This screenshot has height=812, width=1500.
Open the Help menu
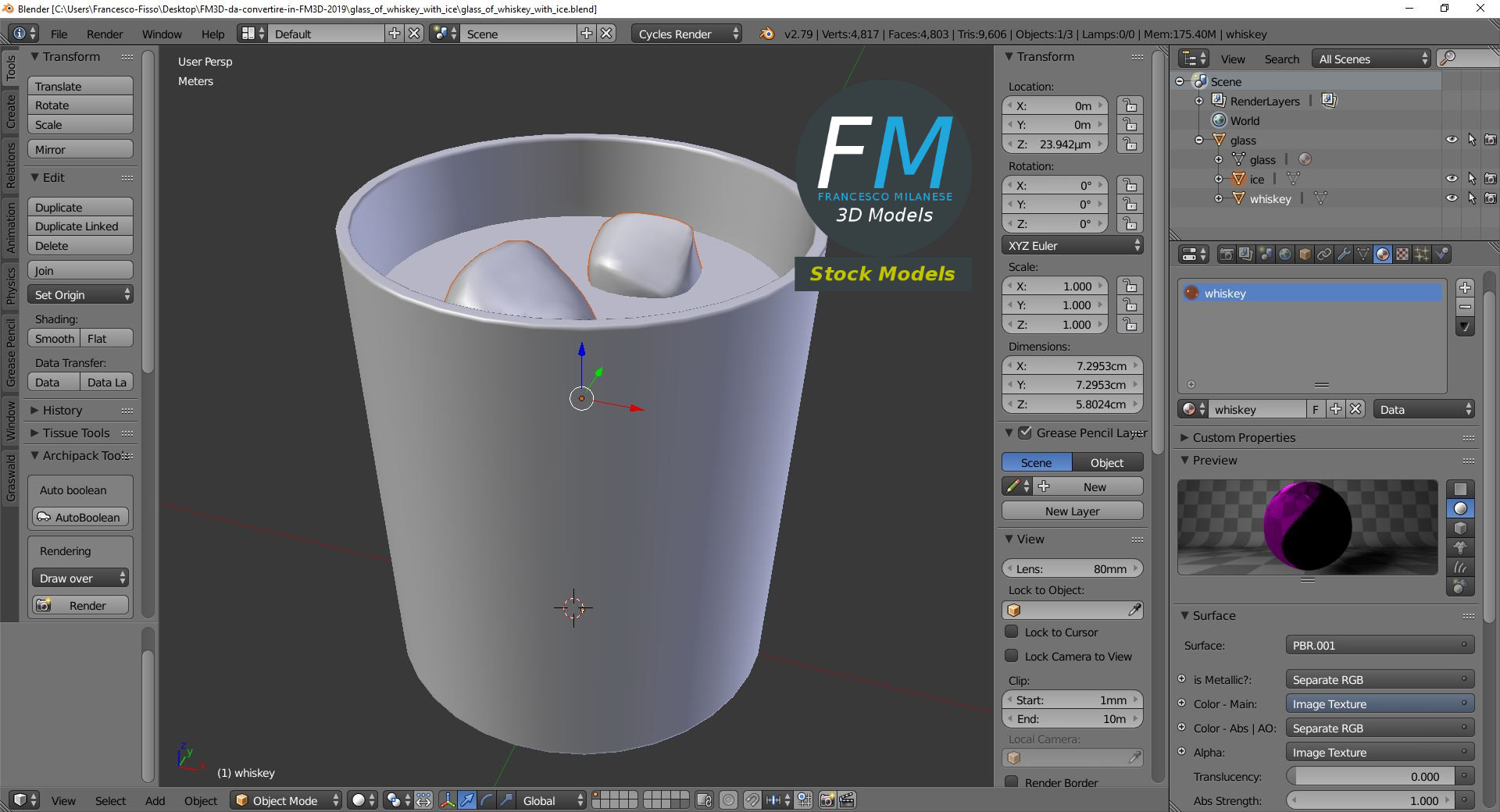[x=212, y=34]
